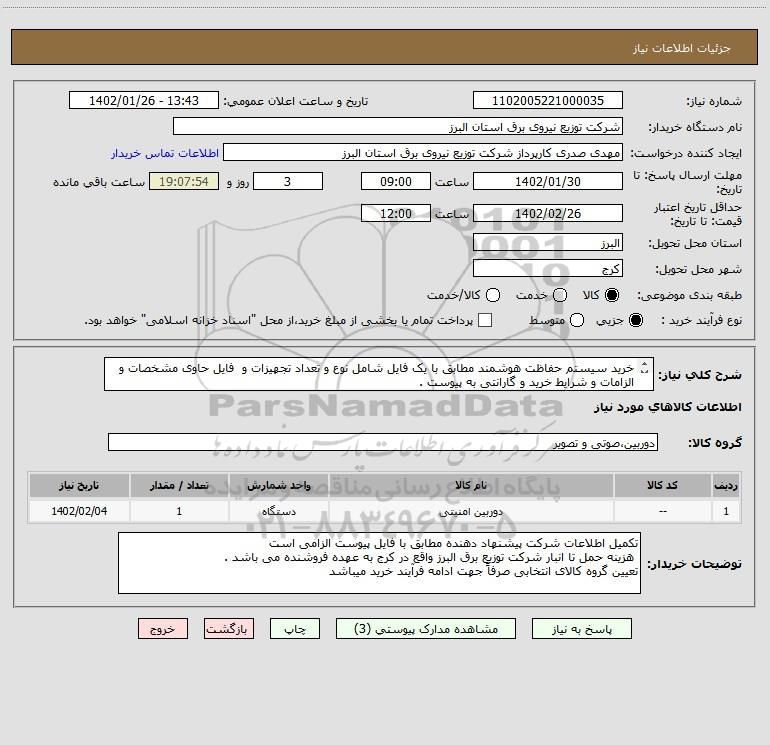Click the گروه کالا field دوربین،صوتی و تصویر
The height and width of the screenshot is (745, 770).
coord(383,442)
